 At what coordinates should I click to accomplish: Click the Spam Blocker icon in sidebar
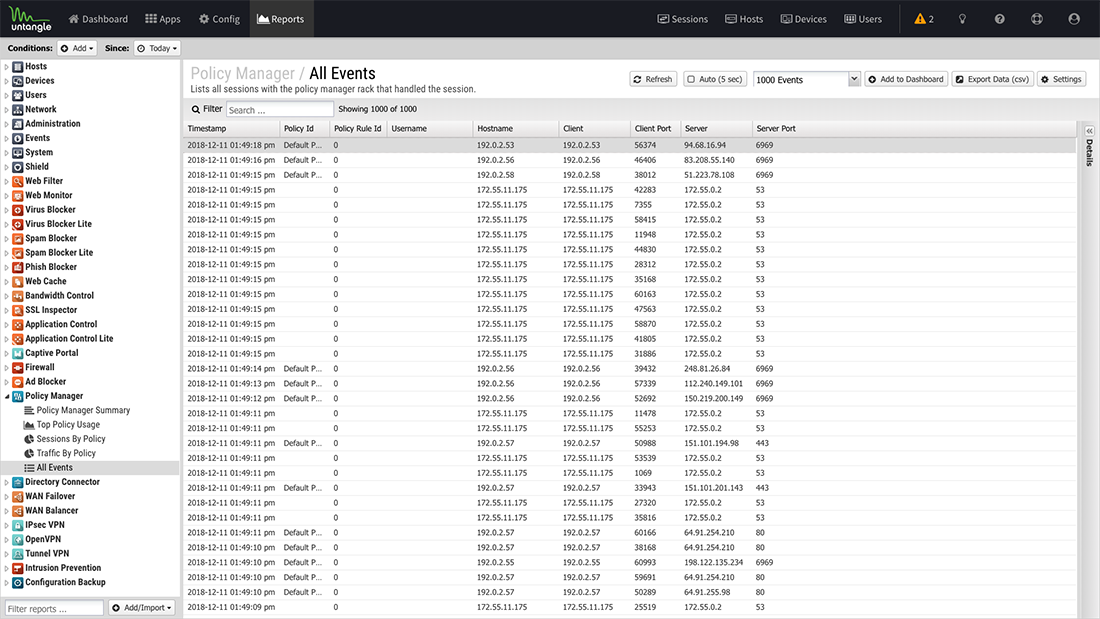18,239
